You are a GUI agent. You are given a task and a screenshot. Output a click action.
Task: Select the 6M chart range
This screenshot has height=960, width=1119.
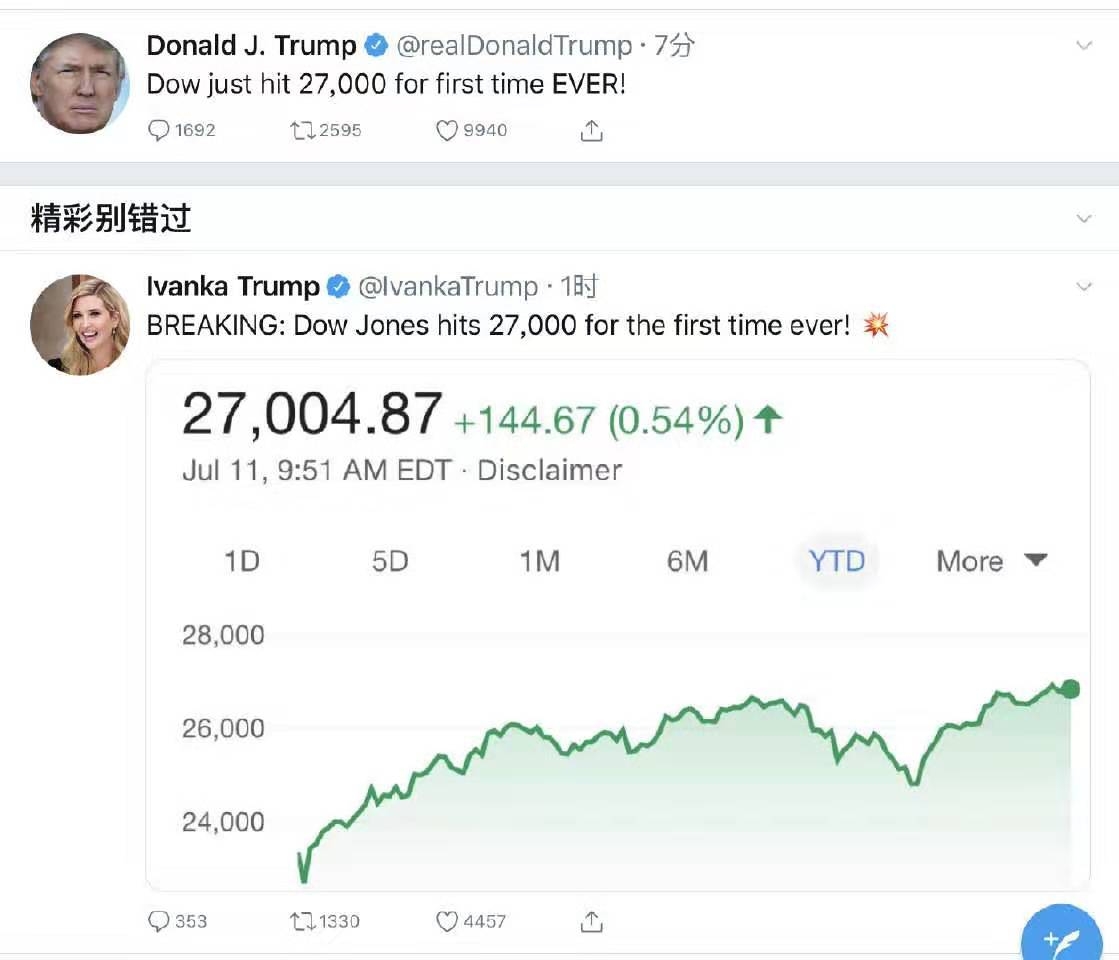point(687,561)
